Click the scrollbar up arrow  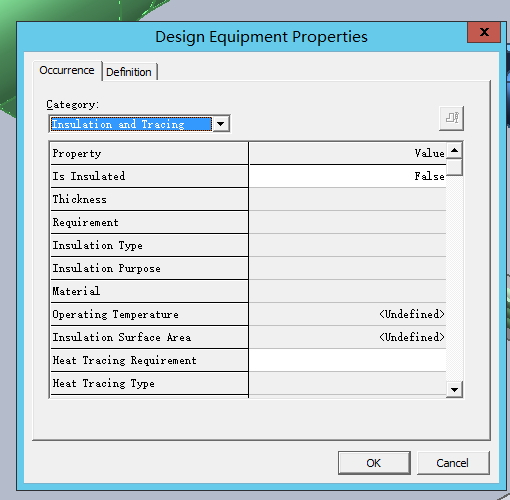pos(454,150)
